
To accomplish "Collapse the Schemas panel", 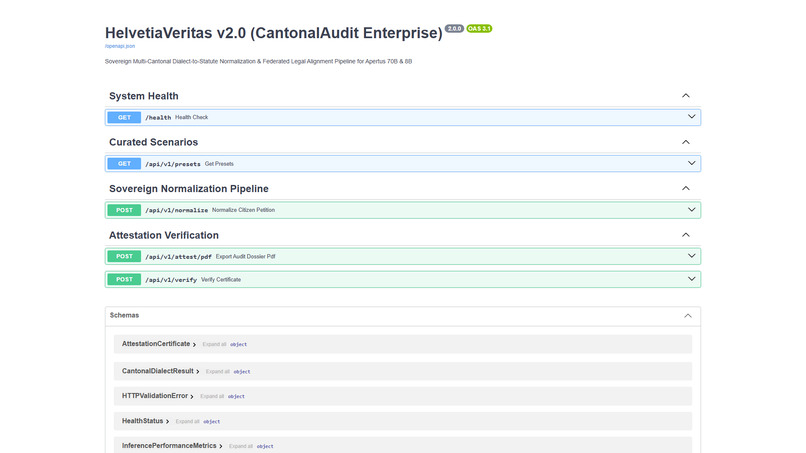I will tap(688, 316).
